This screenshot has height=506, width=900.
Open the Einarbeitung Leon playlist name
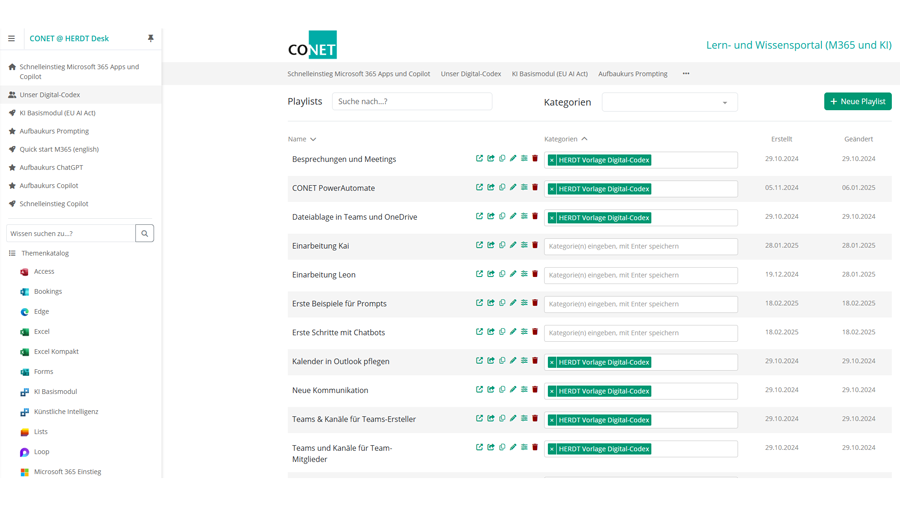pos(324,275)
